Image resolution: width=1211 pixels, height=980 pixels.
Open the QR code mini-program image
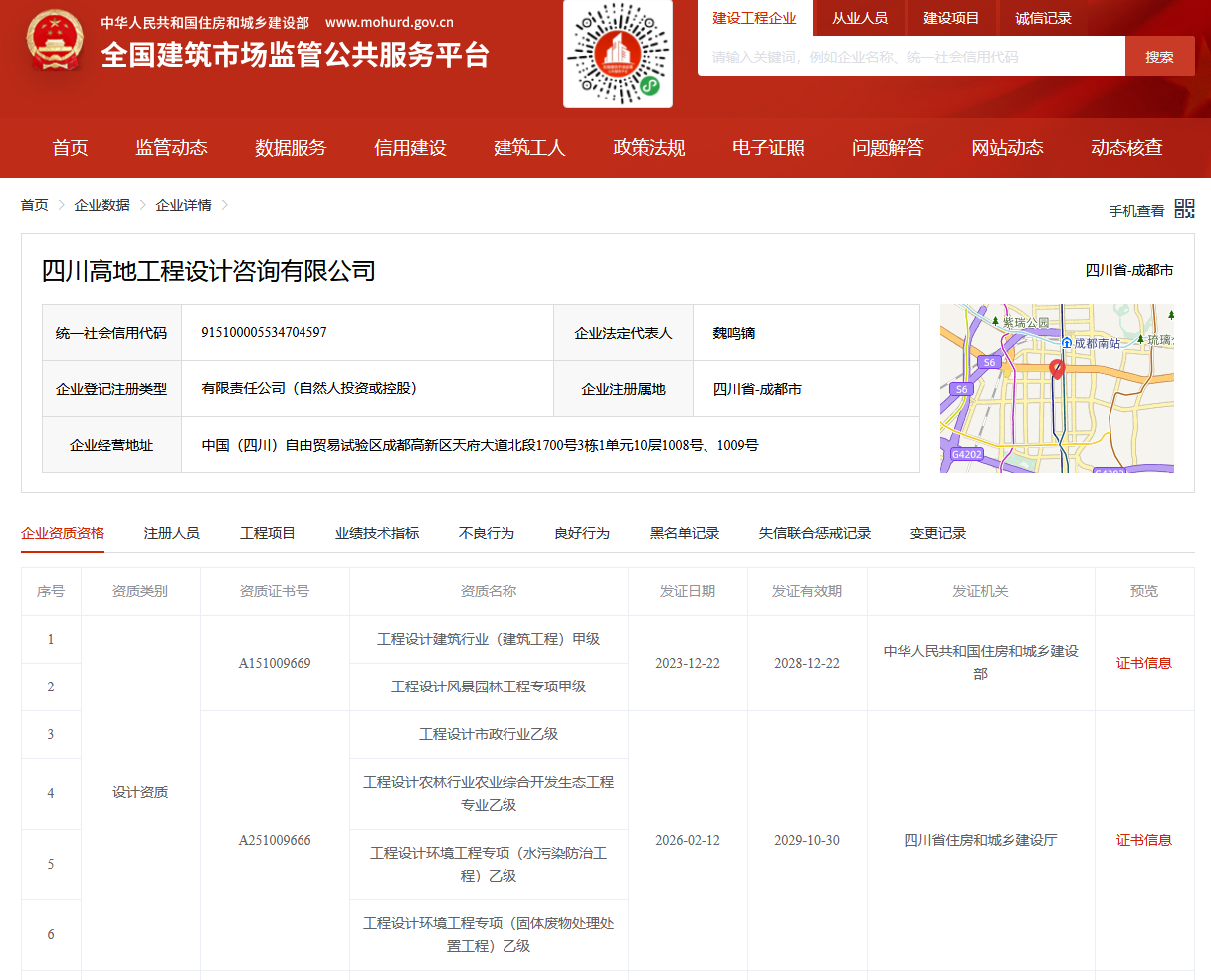point(618,54)
